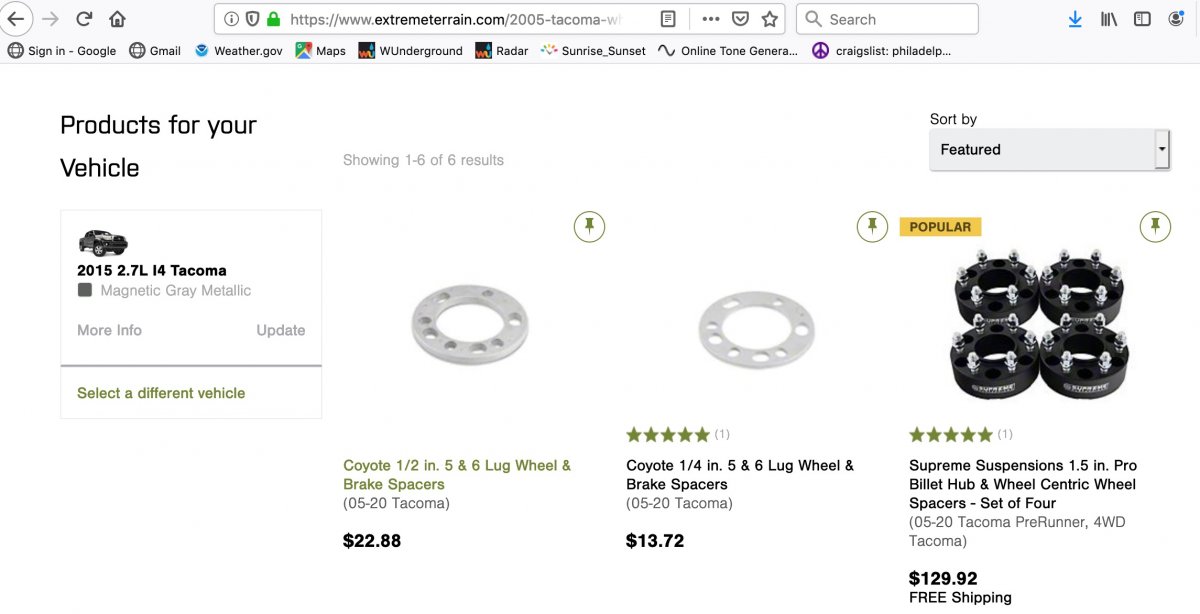The width and height of the screenshot is (1200, 614).
Task: Open the Sort by Featured dropdown
Action: tap(1049, 150)
